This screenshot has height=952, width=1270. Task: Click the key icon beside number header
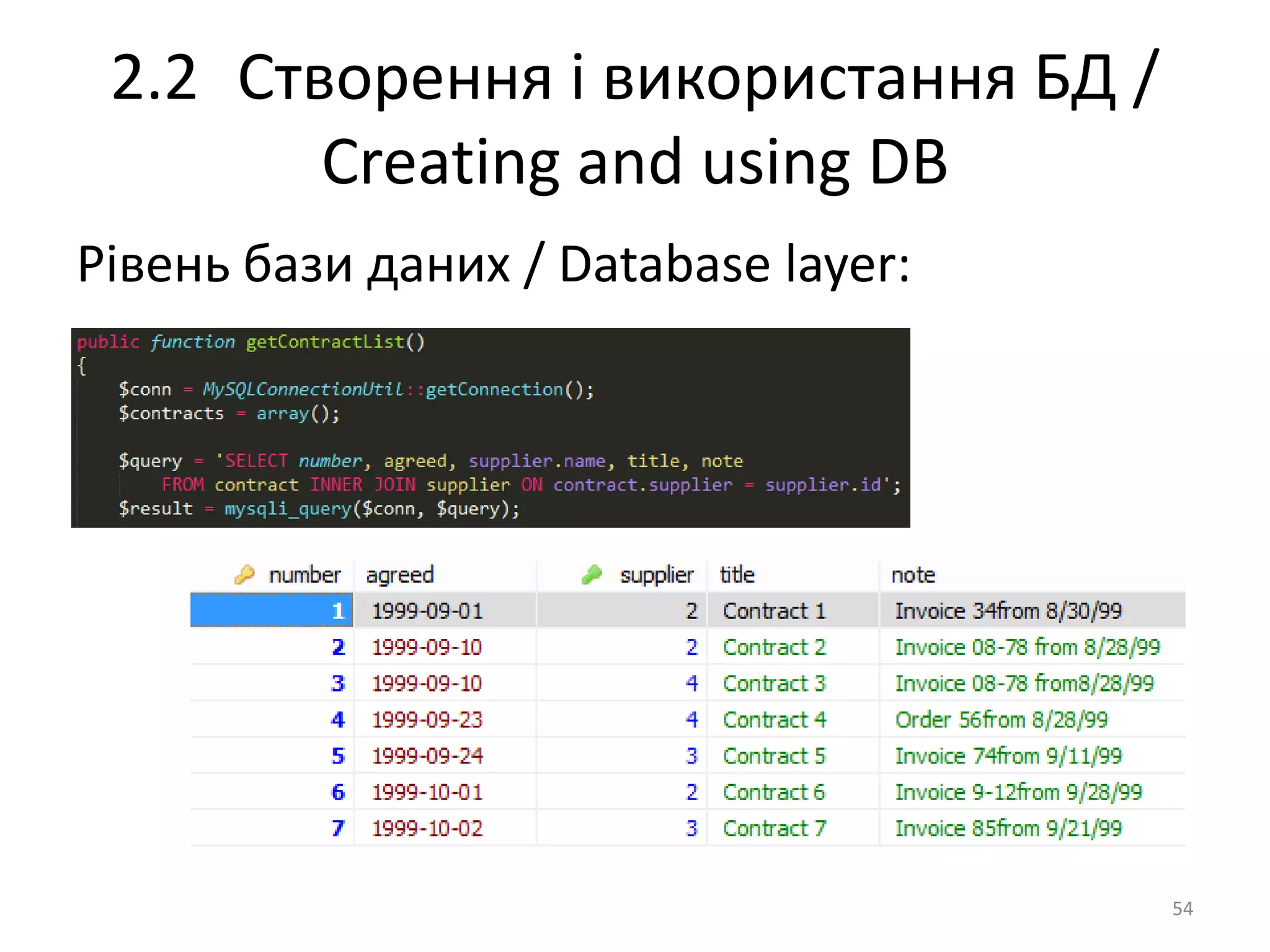[244, 575]
